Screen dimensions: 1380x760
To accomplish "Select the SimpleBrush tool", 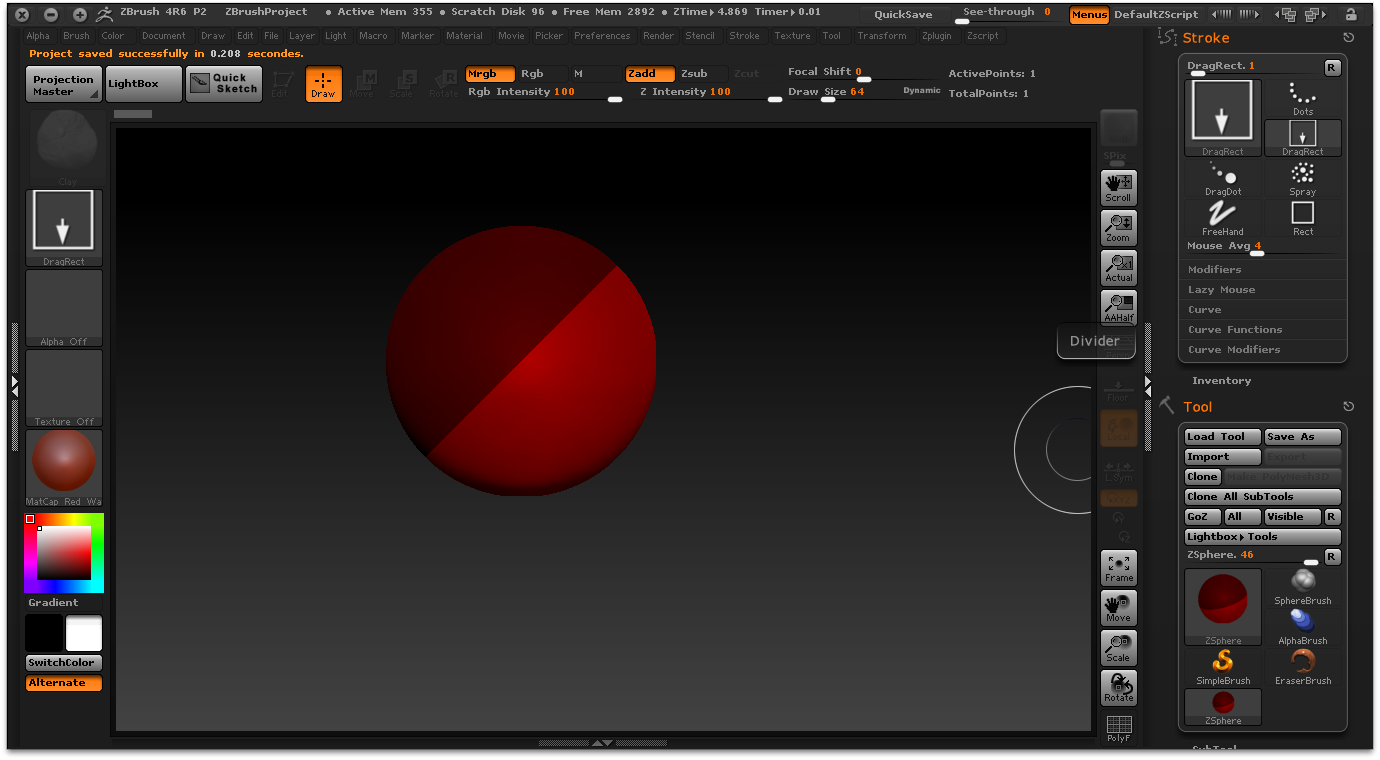I will (1223, 668).
